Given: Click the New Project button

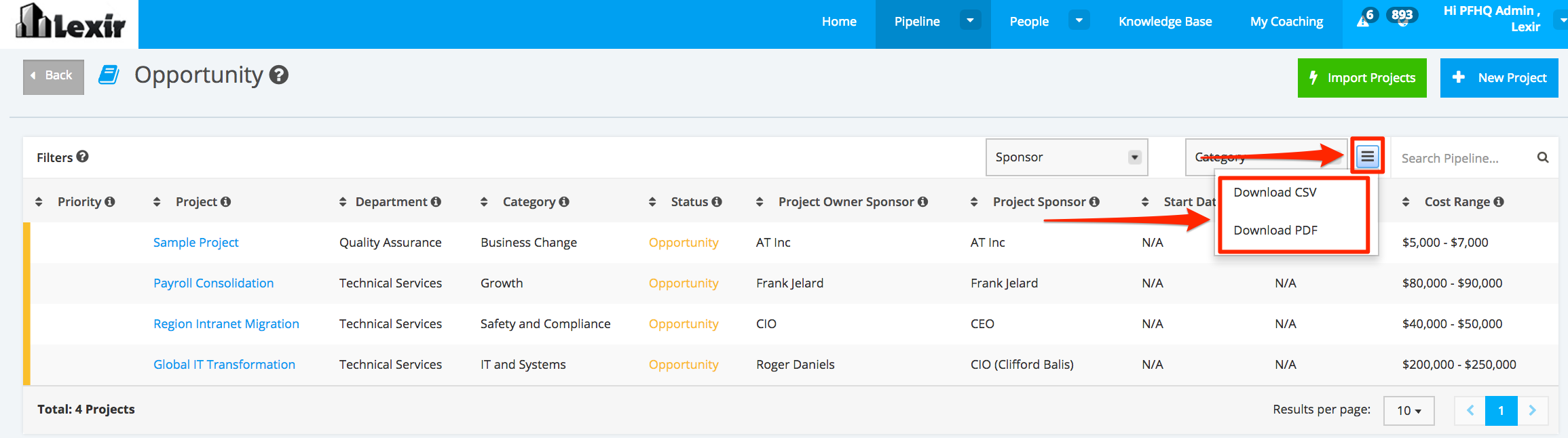Looking at the screenshot, I should [1499, 78].
